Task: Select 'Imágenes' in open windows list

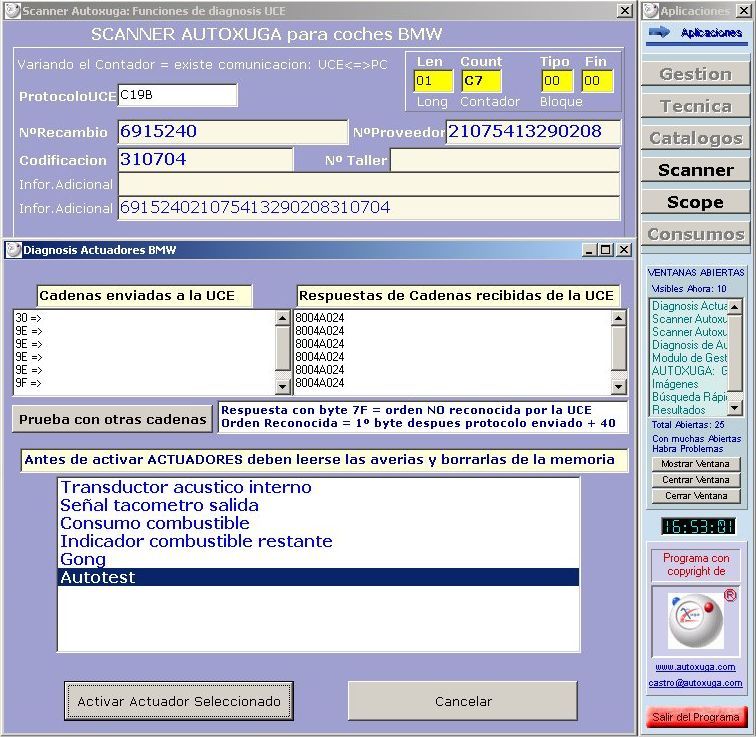Action: pyautogui.click(x=689, y=384)
